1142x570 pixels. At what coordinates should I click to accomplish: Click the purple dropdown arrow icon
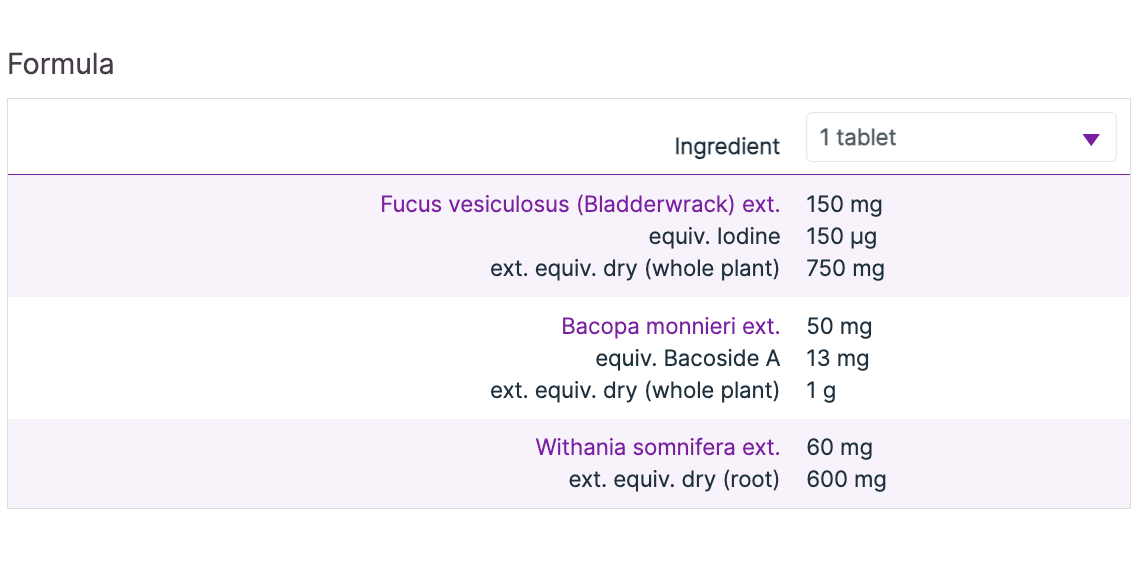point(1091,139)
